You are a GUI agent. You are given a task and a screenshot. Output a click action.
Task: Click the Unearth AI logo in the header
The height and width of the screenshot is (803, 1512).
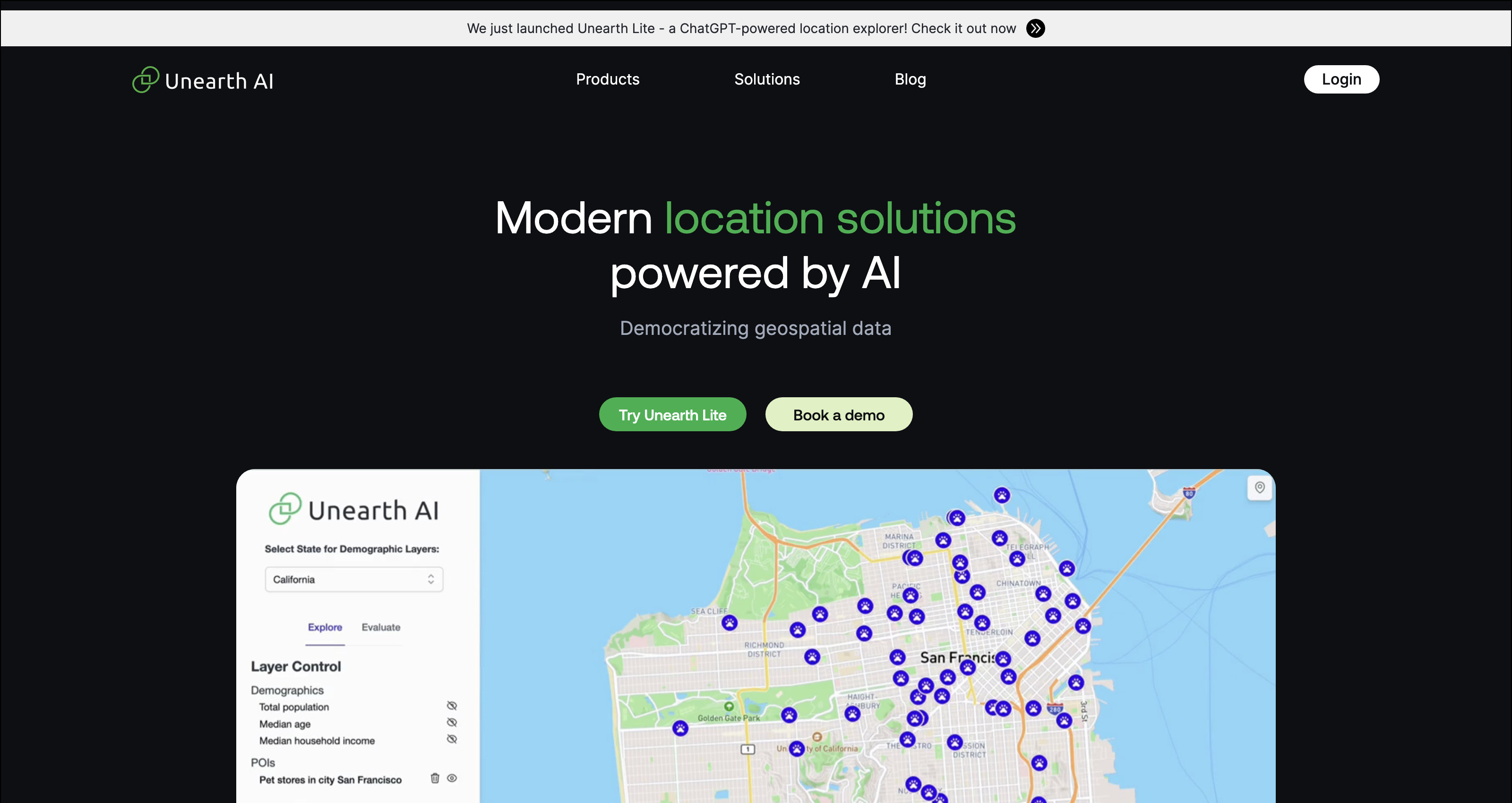[x=203, y=80]
